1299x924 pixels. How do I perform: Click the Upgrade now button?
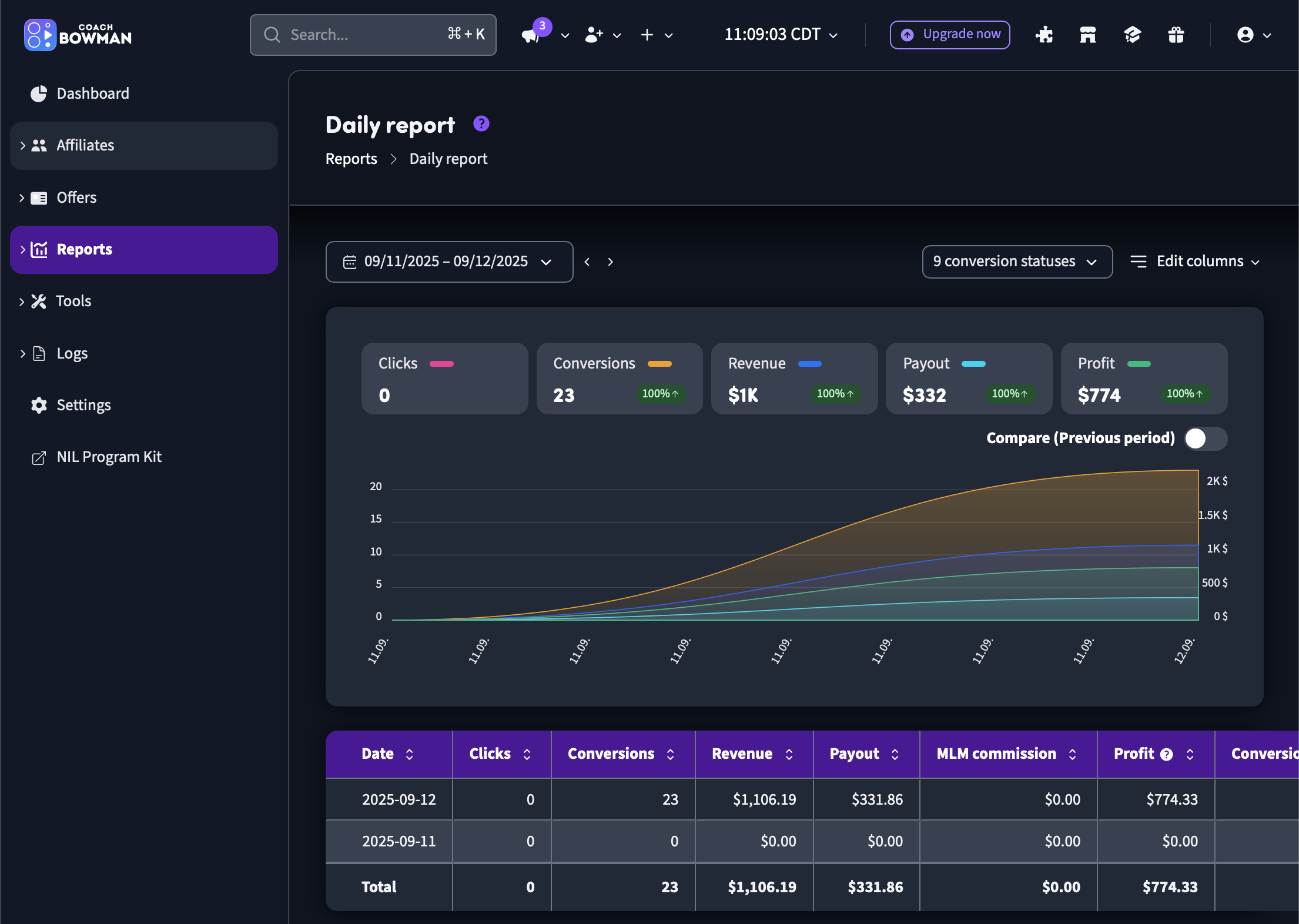pyautogui.click(x=950, y=35)
